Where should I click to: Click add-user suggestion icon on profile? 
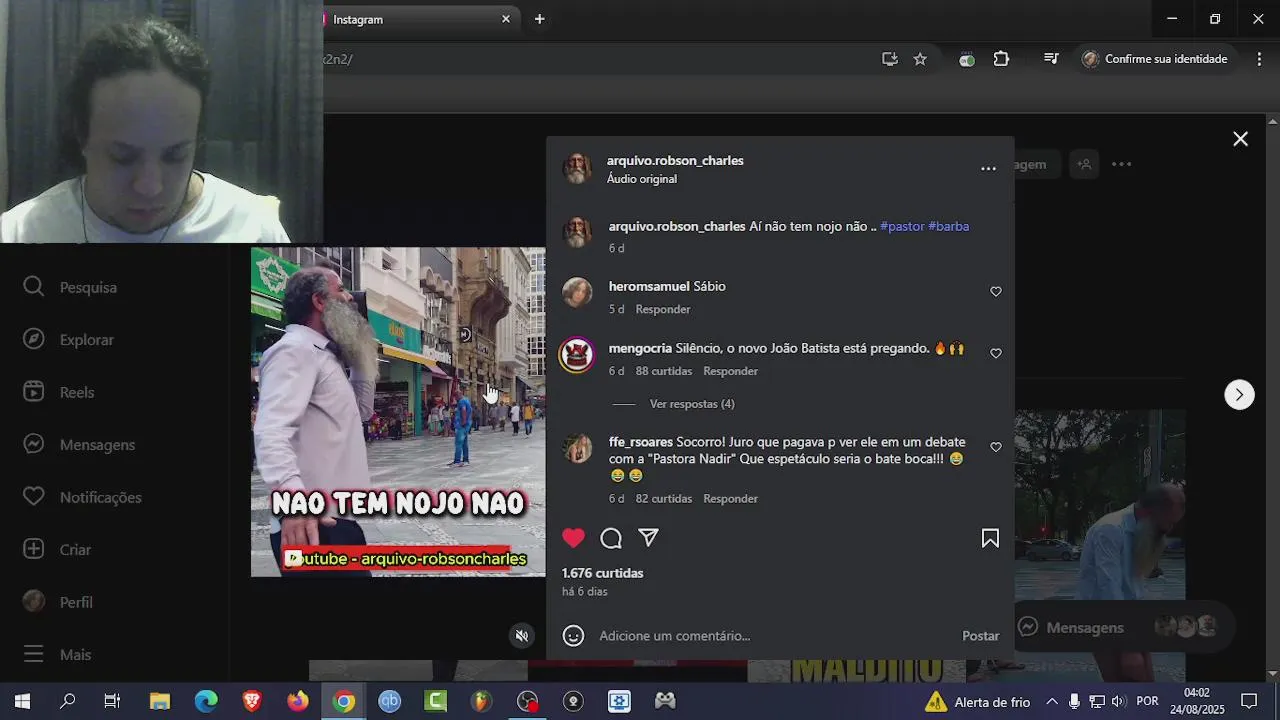(x=1084, y=164)
